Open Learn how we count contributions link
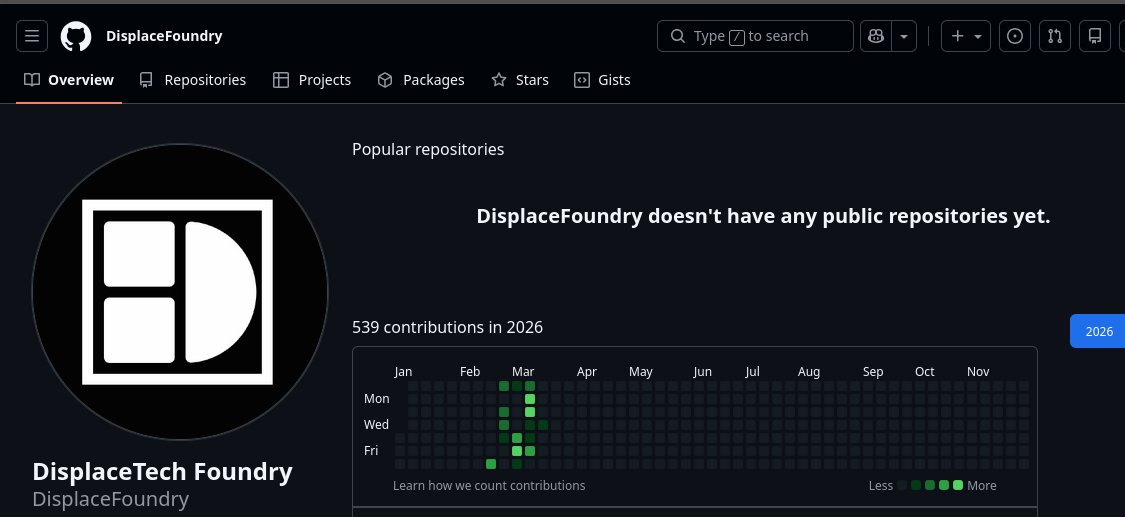Viewport: 1125px width, 517px height. pyautogui.click(x=489, y=485)
